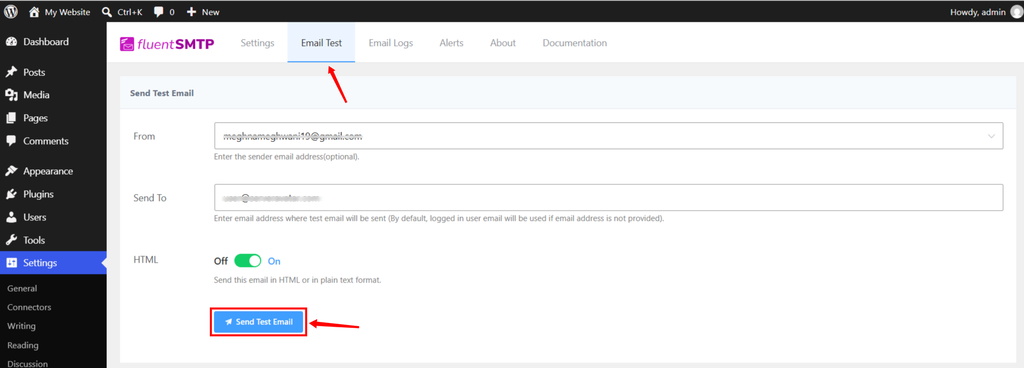This screenshot has width=1024, height=368.
Task: Open Reading settings submenu
Action: coord(23,345)
